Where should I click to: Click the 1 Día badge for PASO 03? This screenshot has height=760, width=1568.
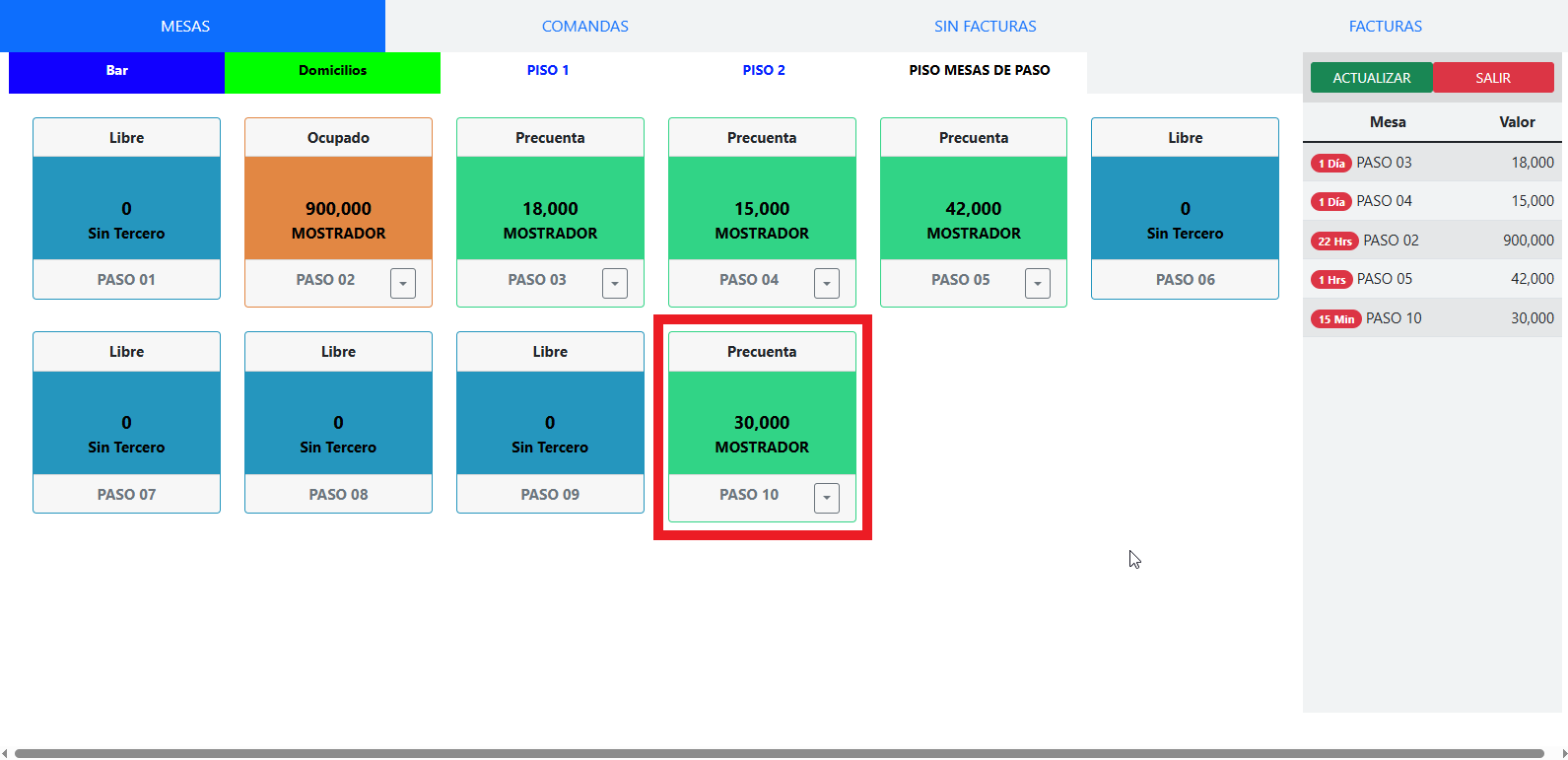pyautogui.click(x=1330, y=164)
